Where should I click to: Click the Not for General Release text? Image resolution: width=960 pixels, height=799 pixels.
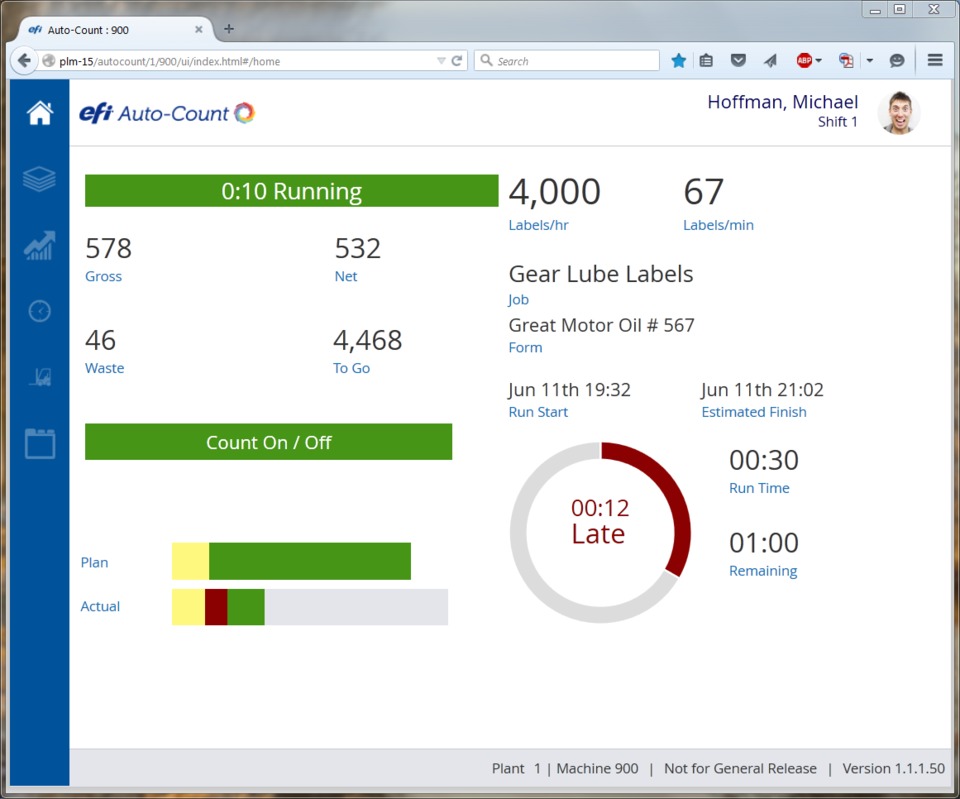click(740, 768)
